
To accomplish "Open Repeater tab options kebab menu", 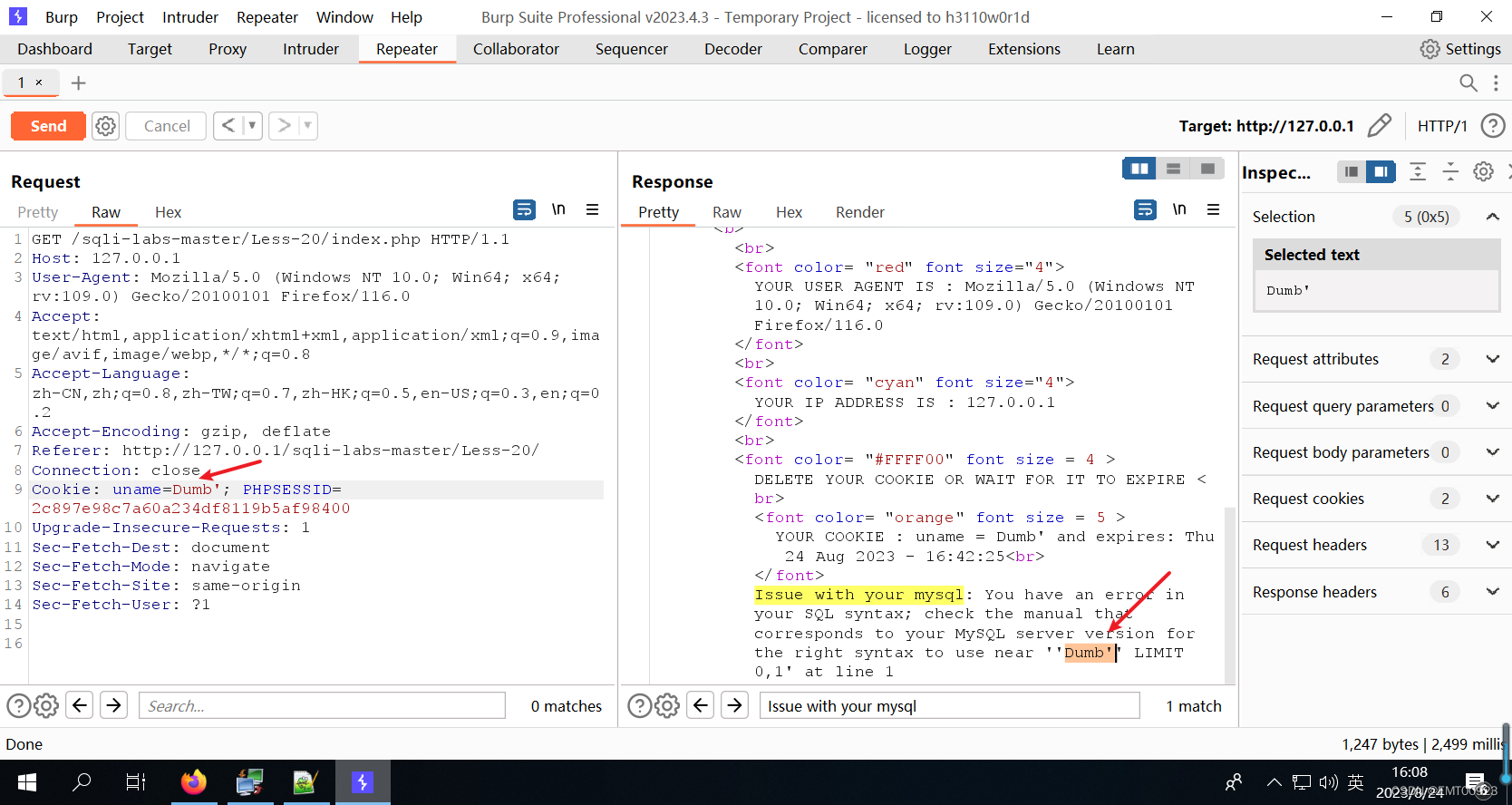I will point(1496,83).
